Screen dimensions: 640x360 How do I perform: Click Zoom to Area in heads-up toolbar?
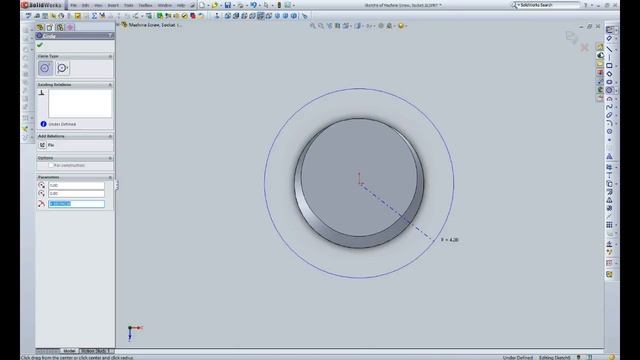(321, 26)
